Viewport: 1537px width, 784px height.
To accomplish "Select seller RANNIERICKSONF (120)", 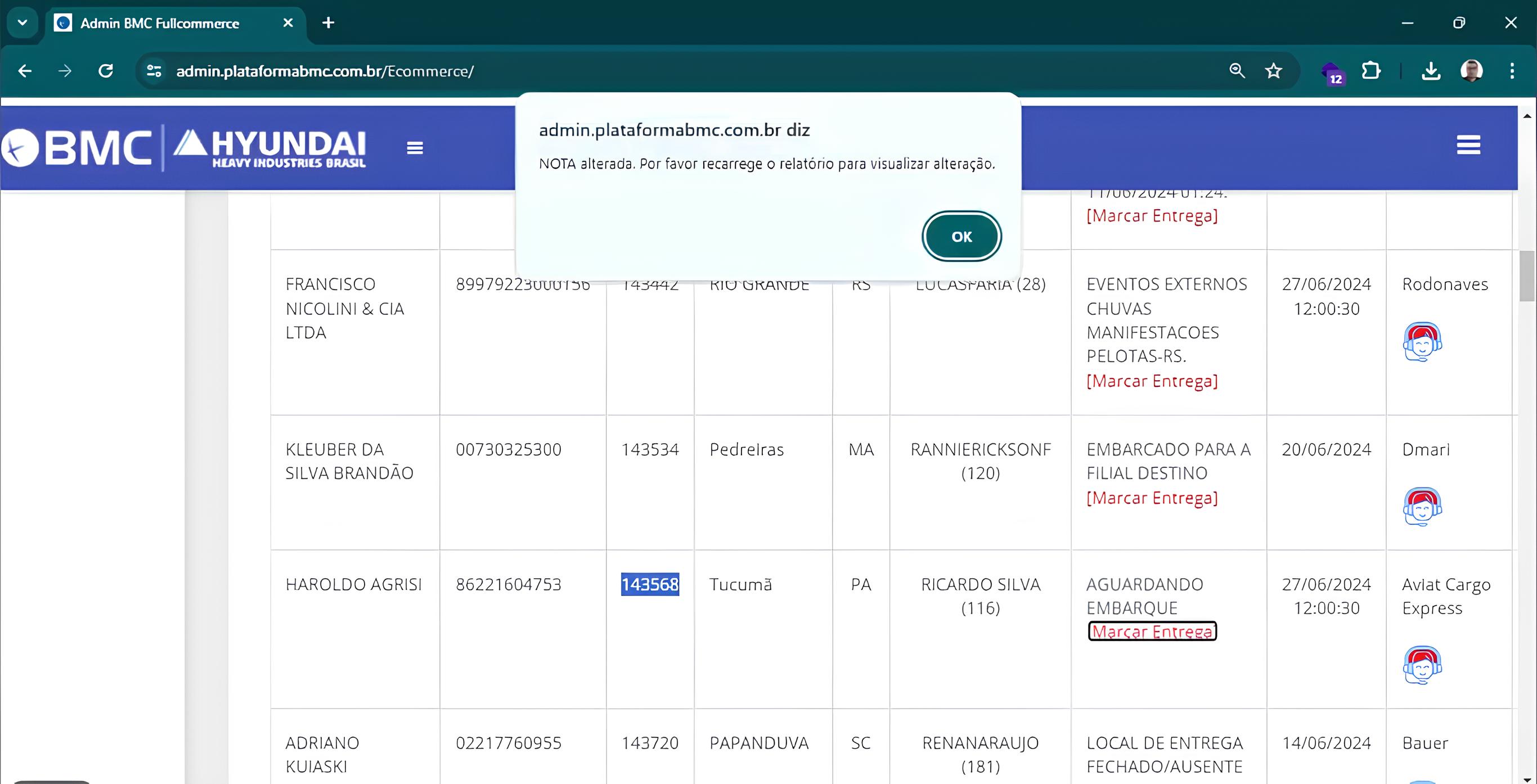I will [x=980, y=461].
